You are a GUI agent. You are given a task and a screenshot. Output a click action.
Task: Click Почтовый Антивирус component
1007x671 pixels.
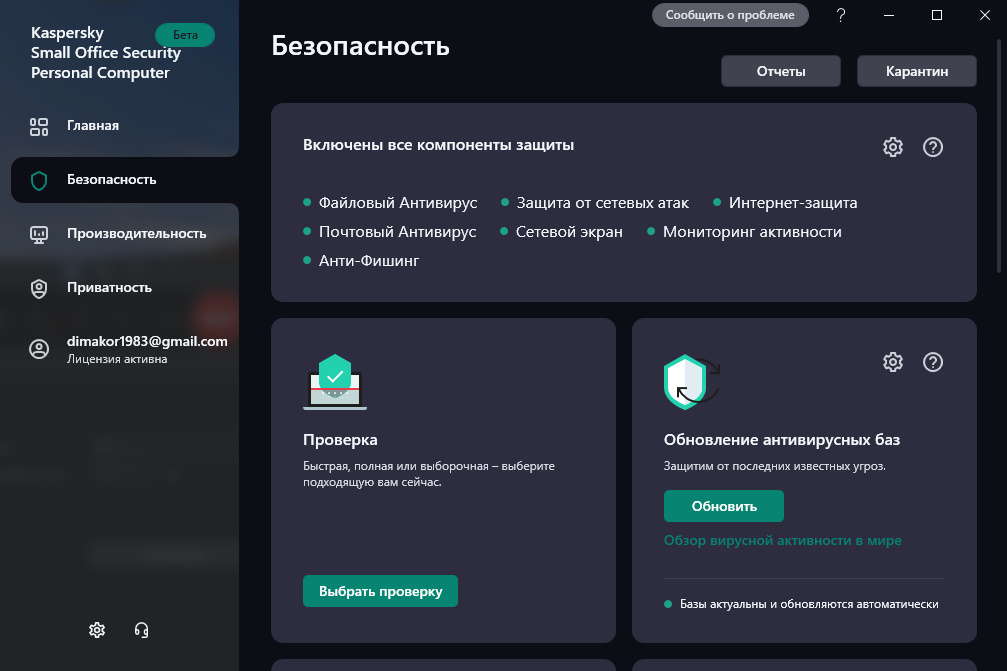(x=390, y=232)
